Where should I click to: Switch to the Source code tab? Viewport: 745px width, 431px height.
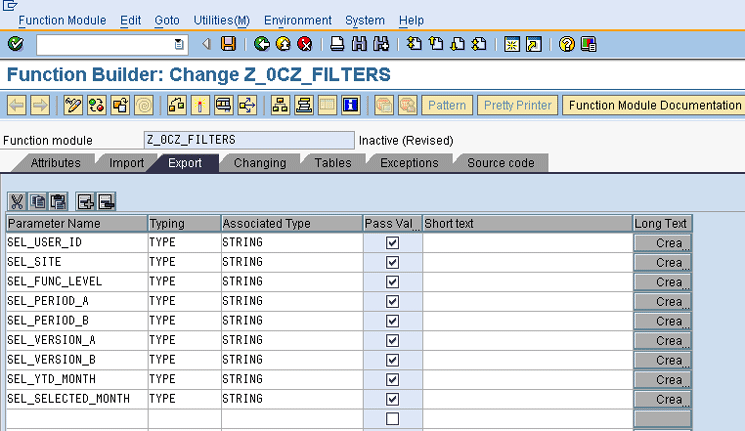coord(500,163)
